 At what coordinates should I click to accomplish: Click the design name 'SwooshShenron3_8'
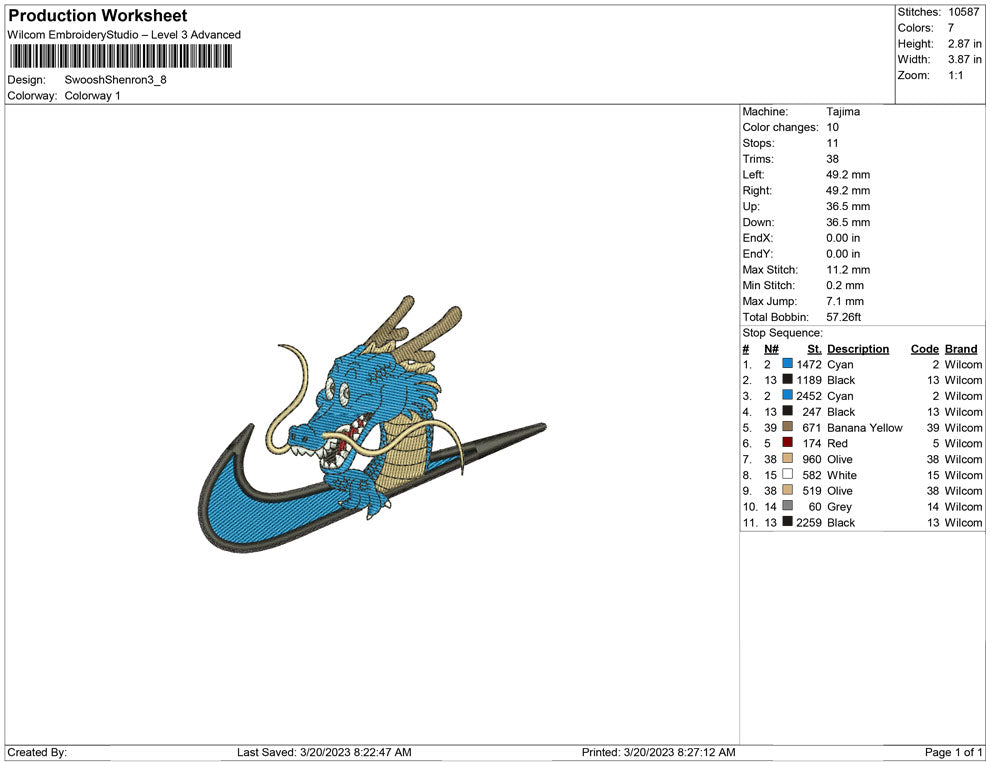coord(116,80)
